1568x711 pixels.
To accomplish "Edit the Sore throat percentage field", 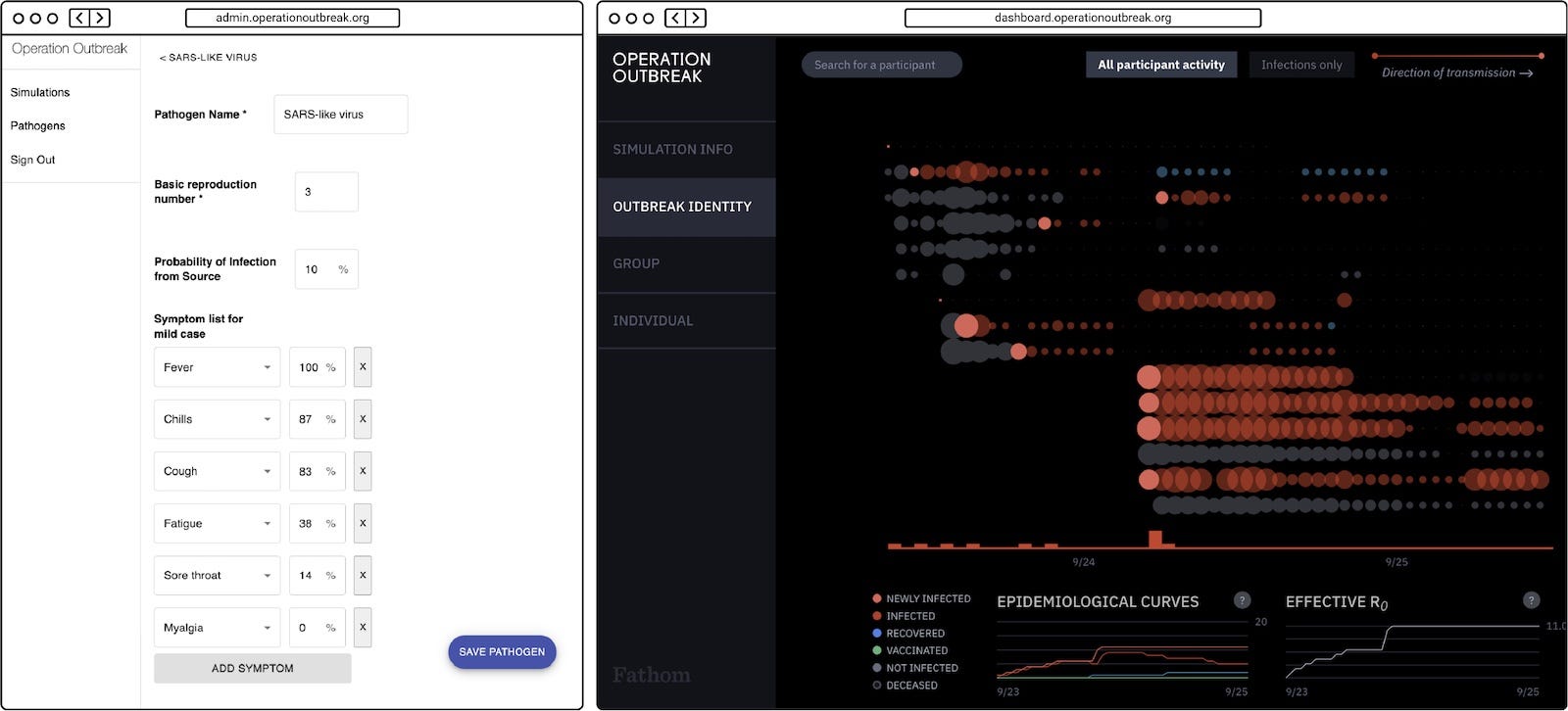I will 317,575.
